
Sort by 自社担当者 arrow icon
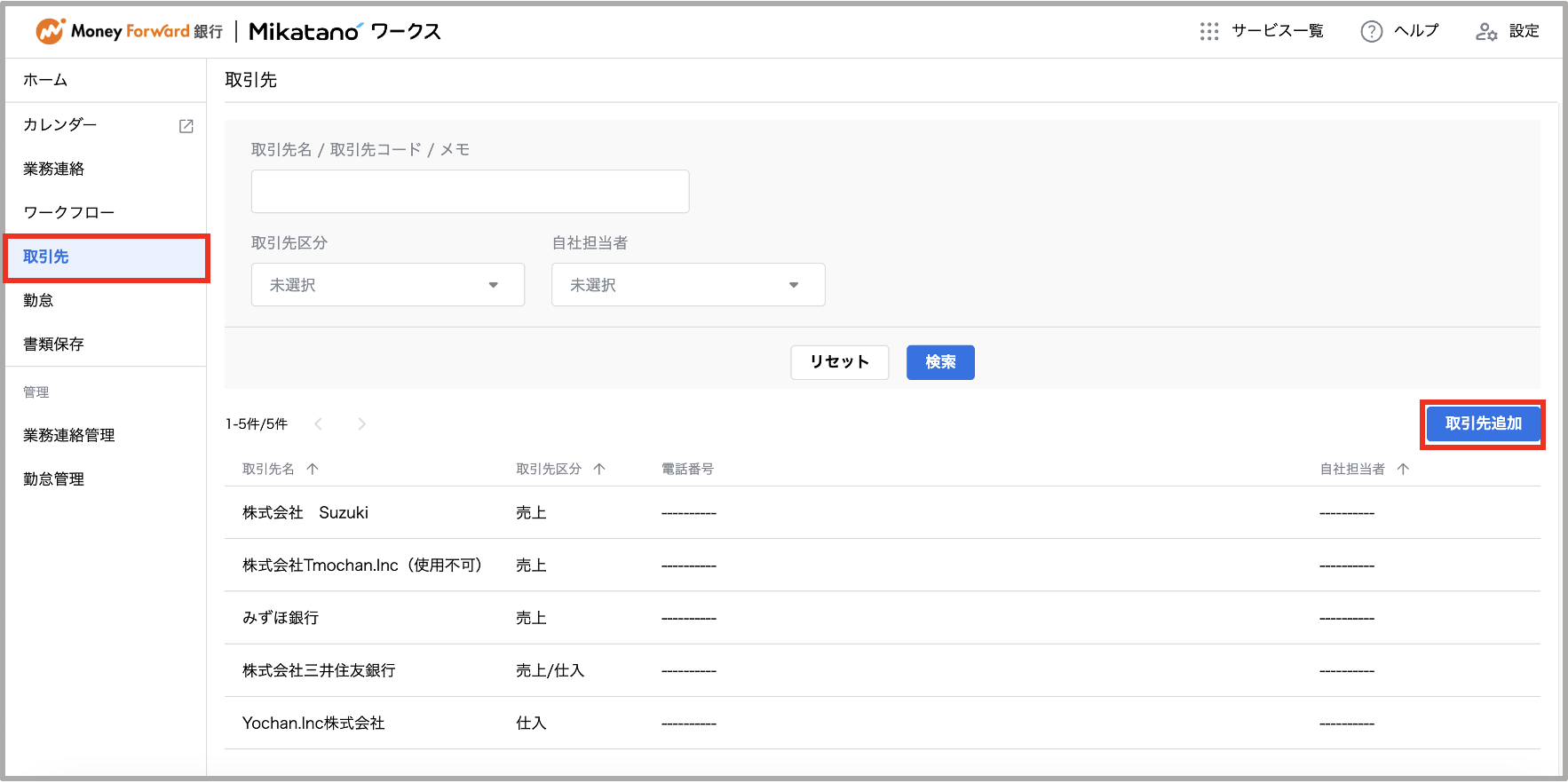(1403, 469)
